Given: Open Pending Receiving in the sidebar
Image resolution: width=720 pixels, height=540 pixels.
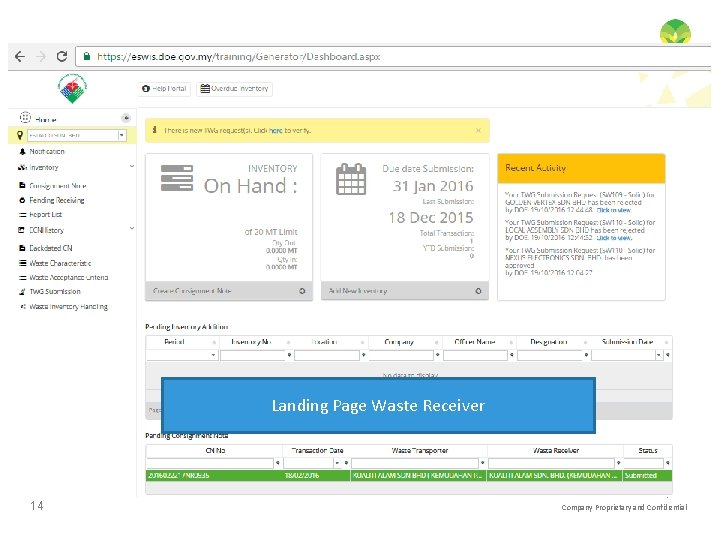Looking at the screenshot, I should coord(57,200).
